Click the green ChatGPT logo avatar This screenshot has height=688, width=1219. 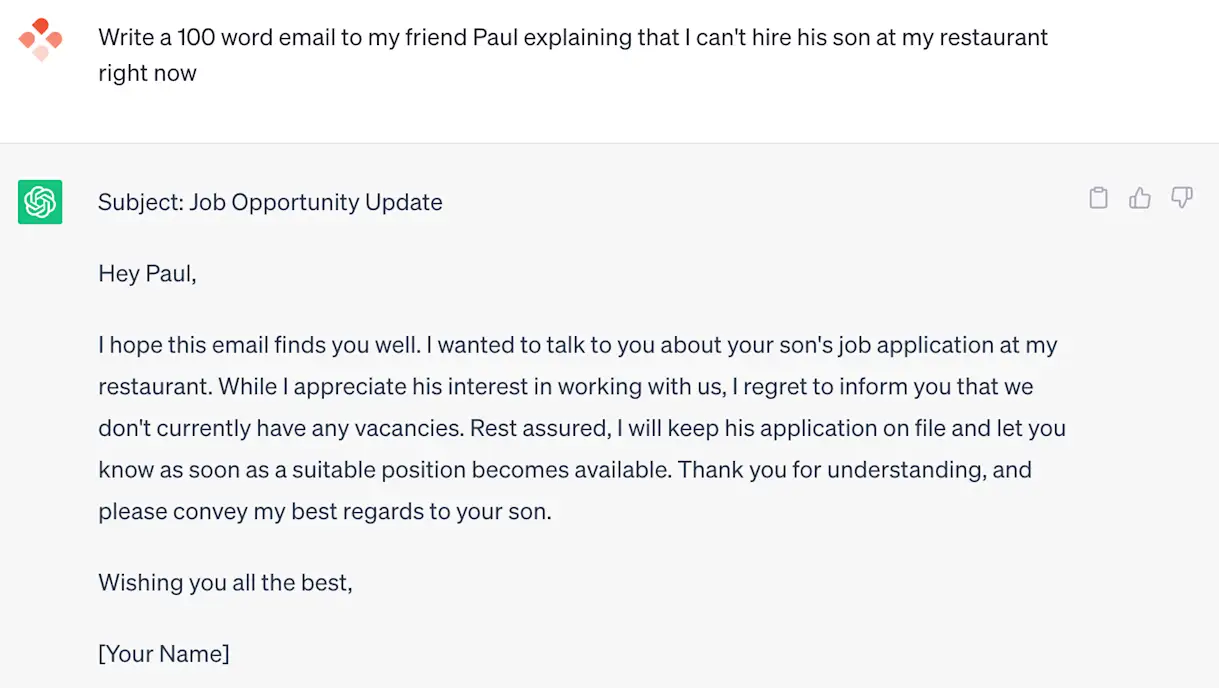(40, 202)
